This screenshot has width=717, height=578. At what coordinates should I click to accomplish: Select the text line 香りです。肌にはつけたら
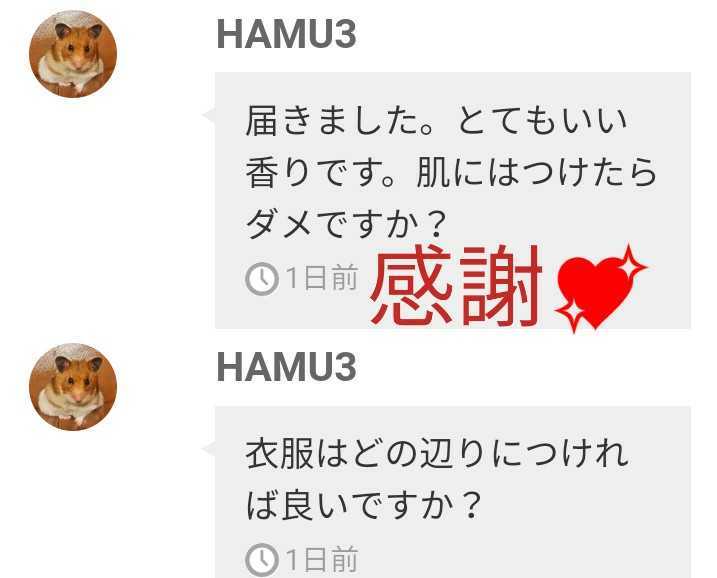click(451, 173)
